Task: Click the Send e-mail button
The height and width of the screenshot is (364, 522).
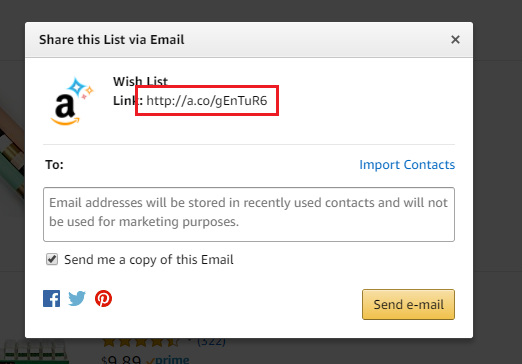Action: pos(408,304)
